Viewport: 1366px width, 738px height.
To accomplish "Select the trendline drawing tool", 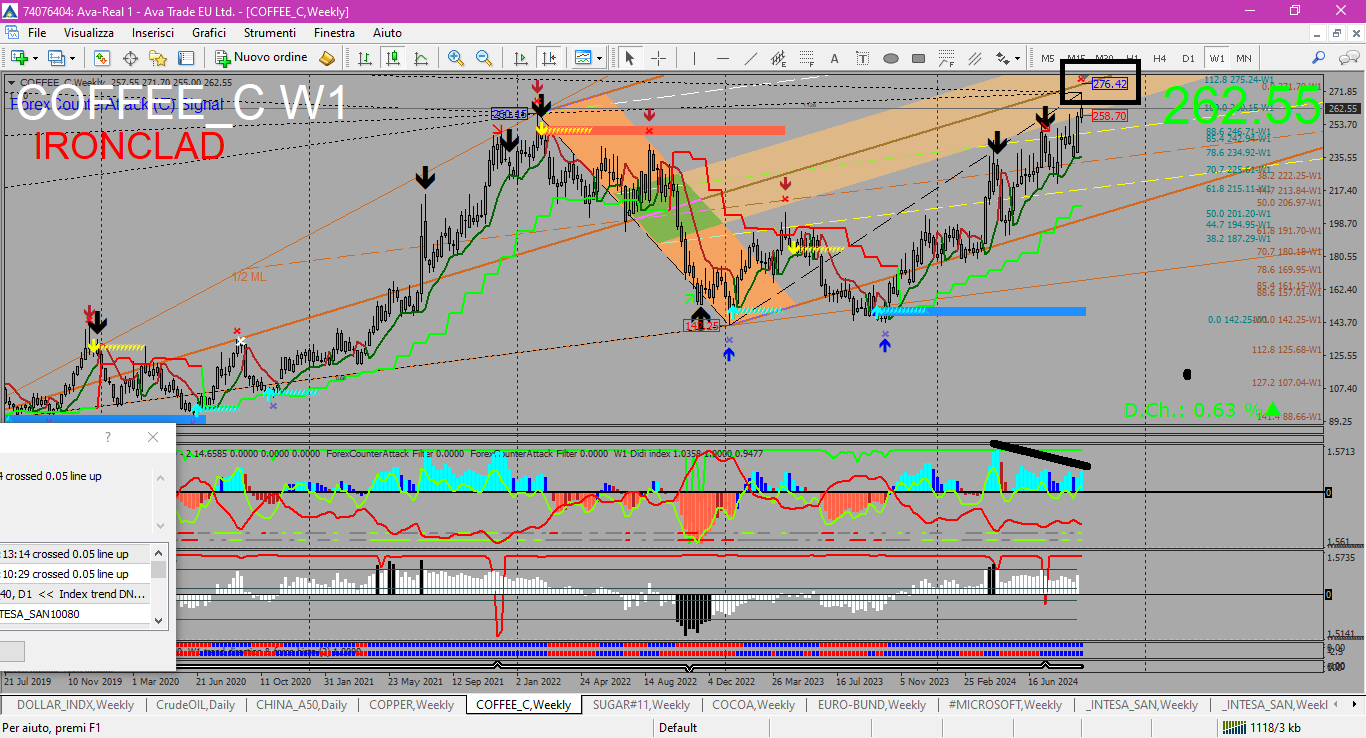I will point(750,58).
